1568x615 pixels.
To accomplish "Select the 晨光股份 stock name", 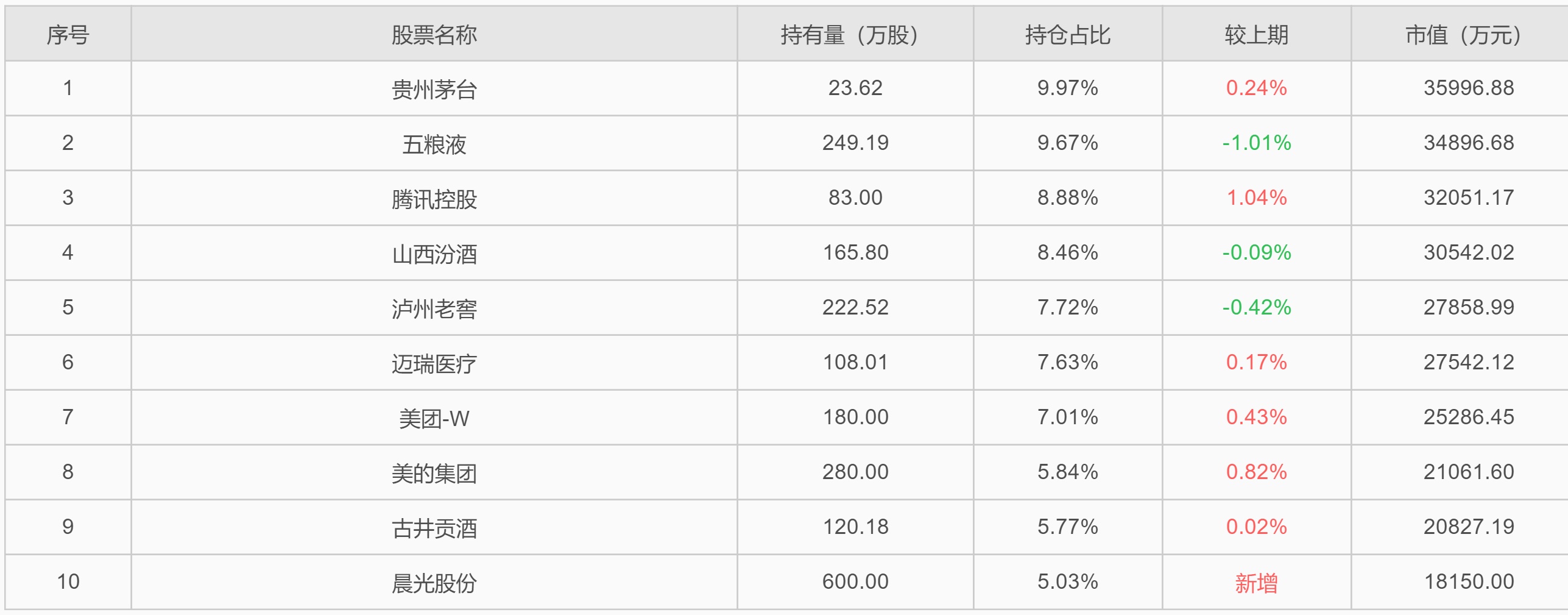I will (x=434, y=583).
